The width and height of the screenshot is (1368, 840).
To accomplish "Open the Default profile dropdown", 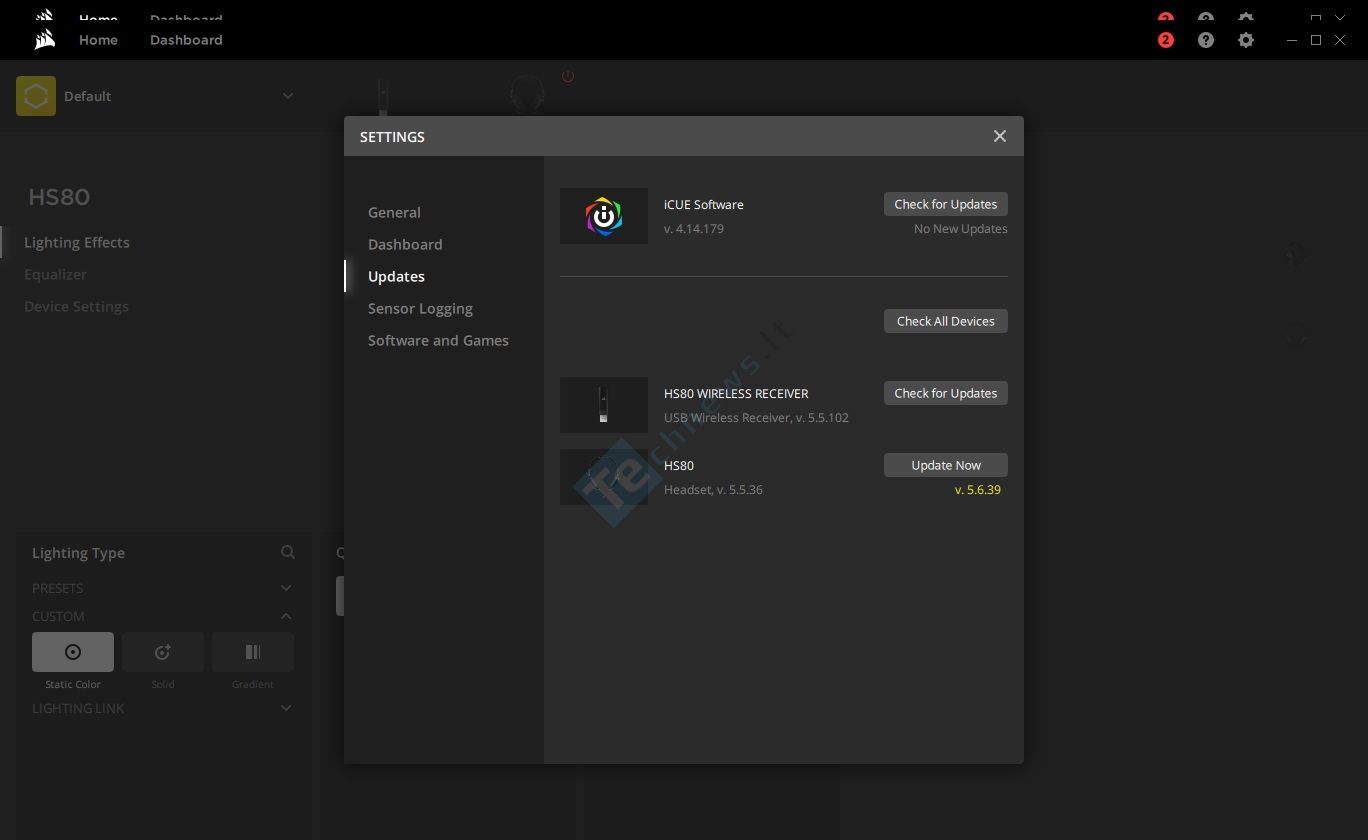I will [x=288, y=96].
